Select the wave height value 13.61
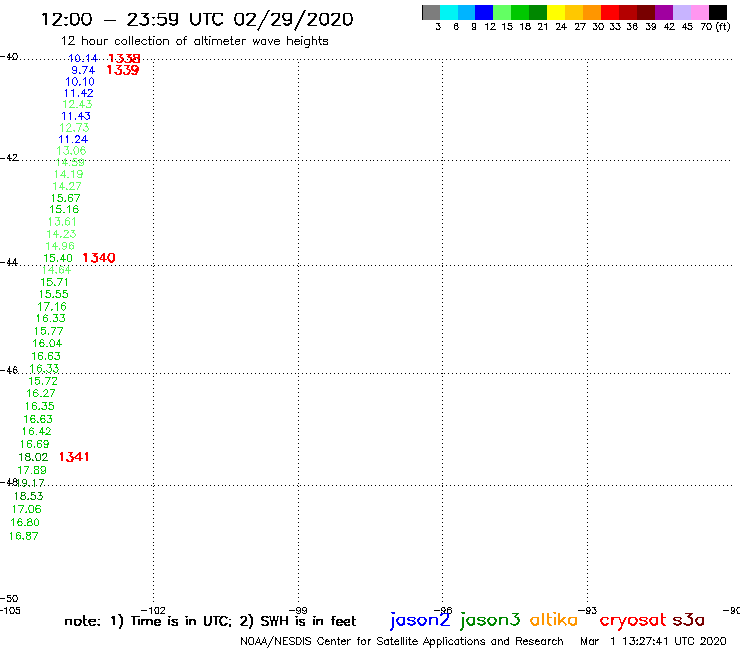 pos(62,221)
